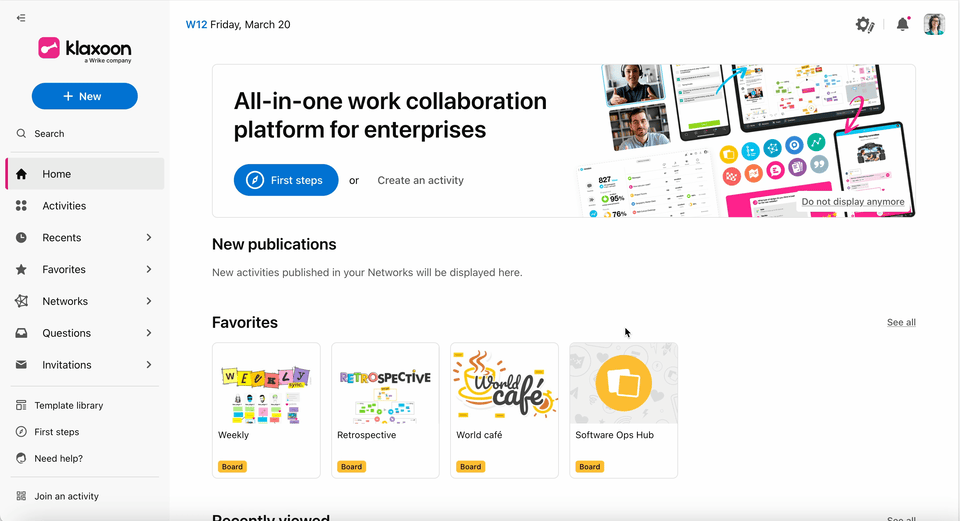This screenshot has width=960, height=521.
Task: Click the Invitations envelope icon
Action: [21, 365]
